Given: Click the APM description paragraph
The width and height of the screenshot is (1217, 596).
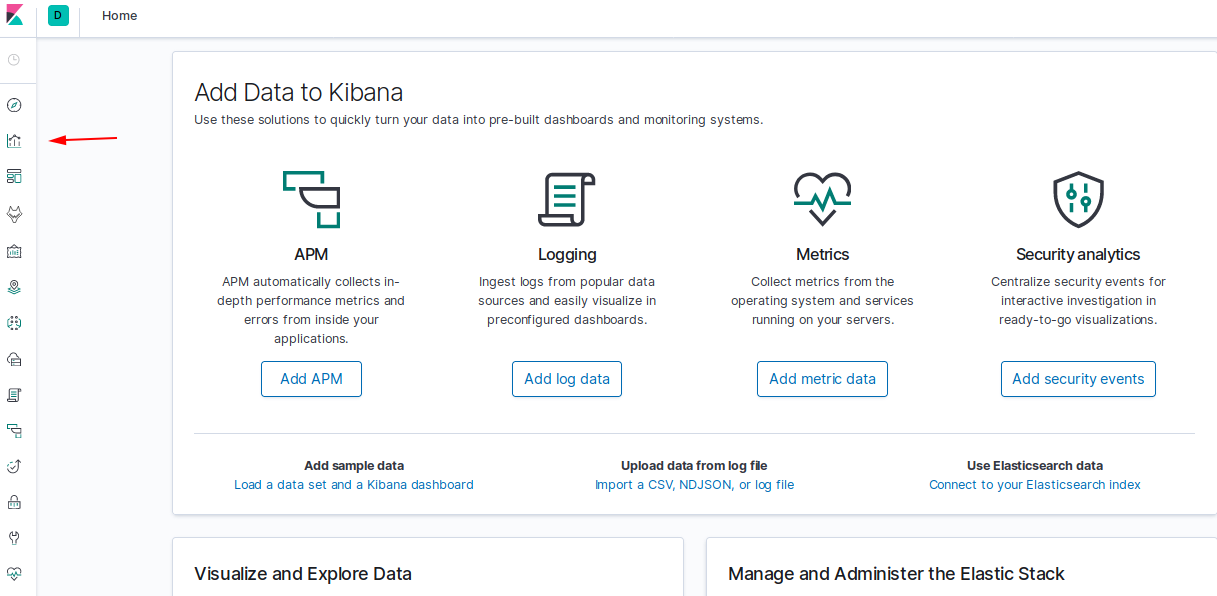Looking at the screenshot, I should pos(311,310).
